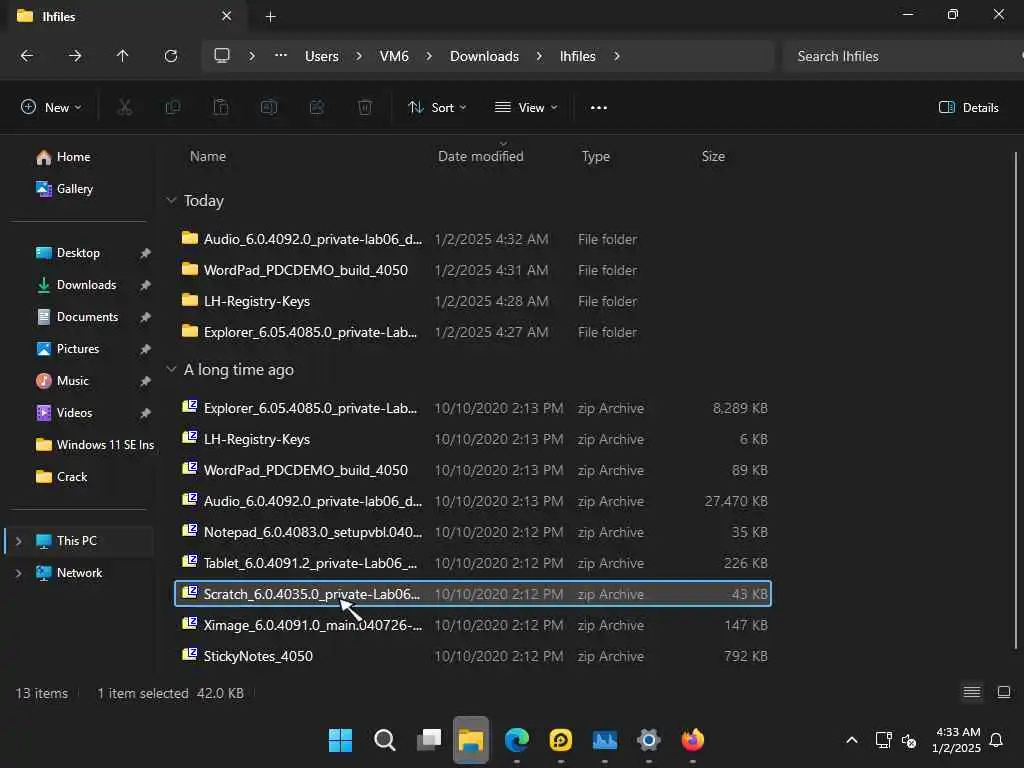1024x768 pixels.
Task: Open Home in navigation pane
Action: point(63,157)
